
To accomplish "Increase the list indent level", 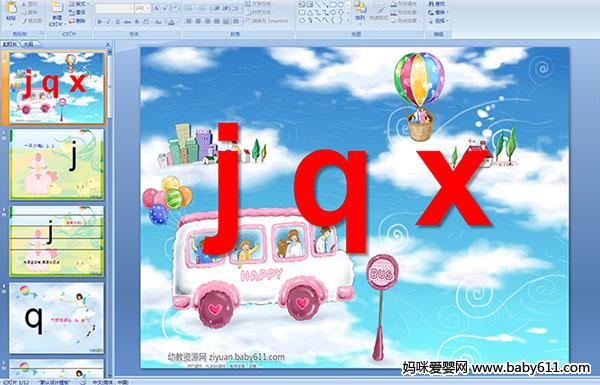I will (226, 8).
